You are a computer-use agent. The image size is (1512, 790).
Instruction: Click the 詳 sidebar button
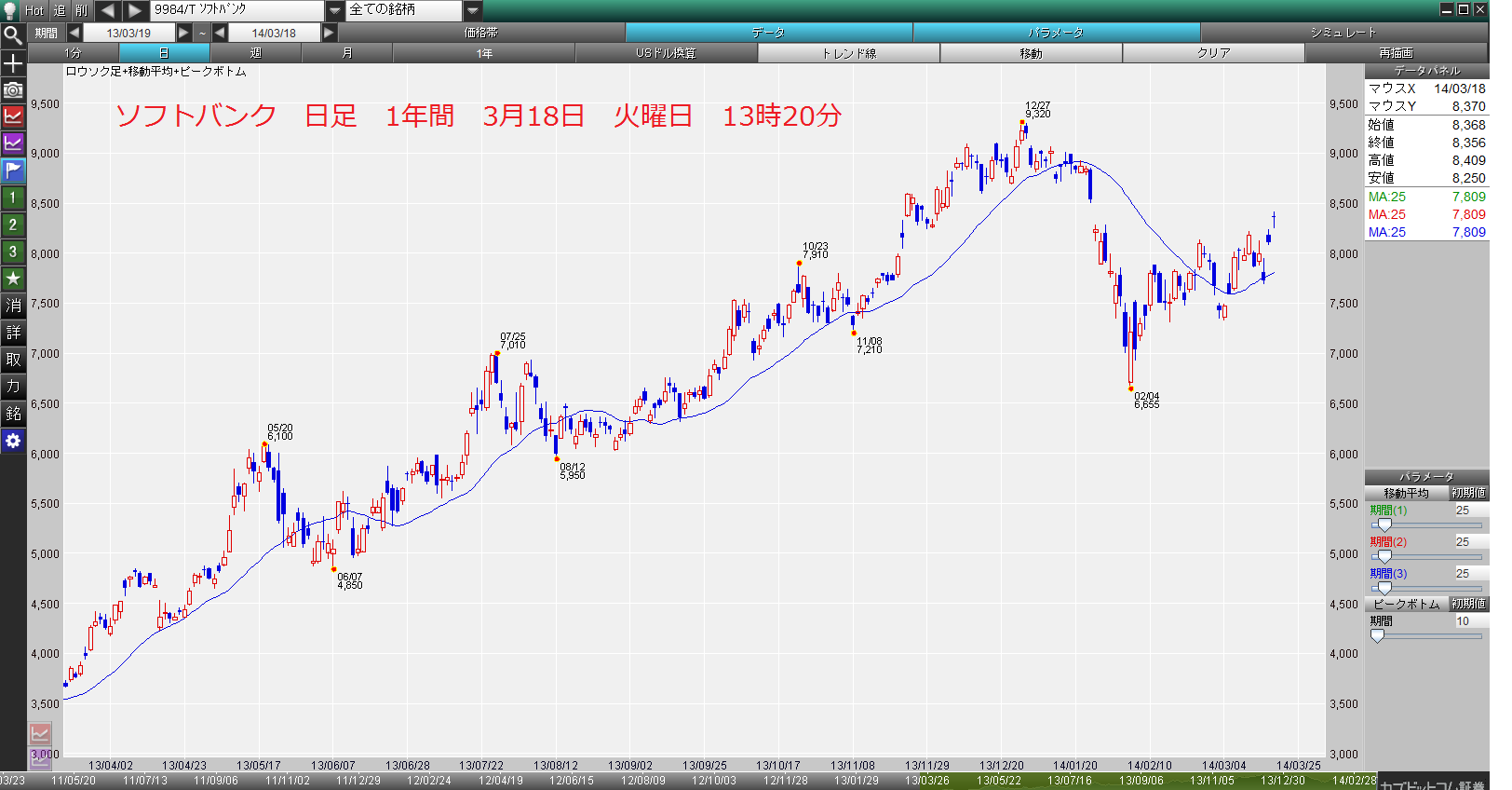13,333
